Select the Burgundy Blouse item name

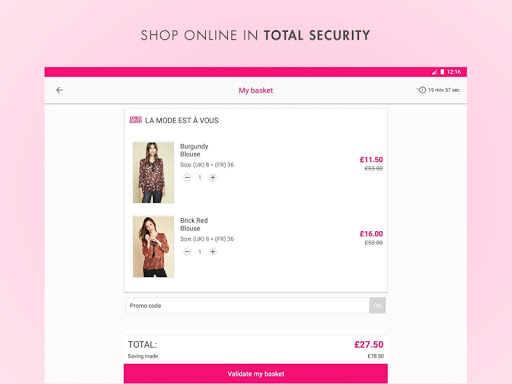pyautogui.click(x=194, y=150)
